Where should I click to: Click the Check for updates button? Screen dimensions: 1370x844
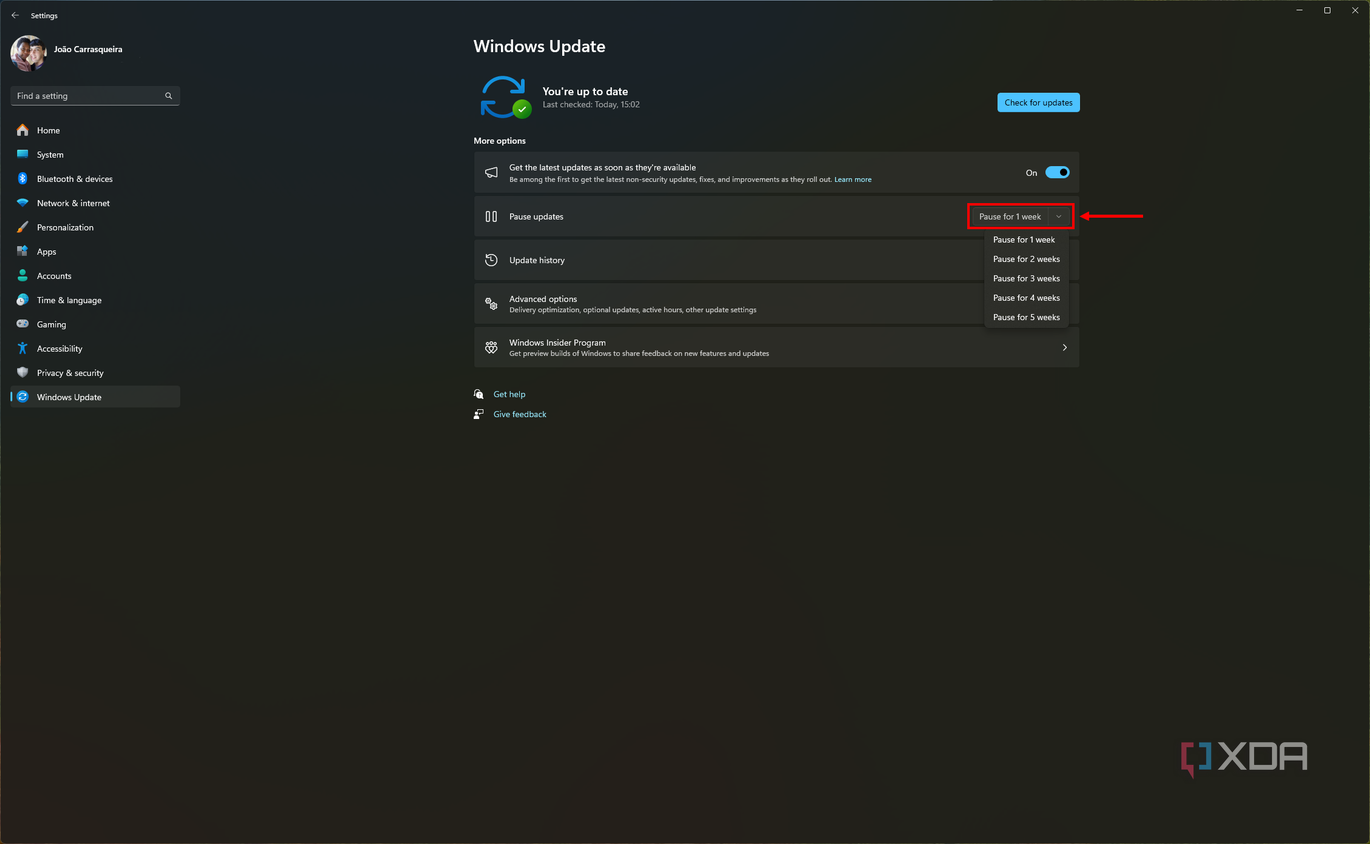(x=1038, y=102)
